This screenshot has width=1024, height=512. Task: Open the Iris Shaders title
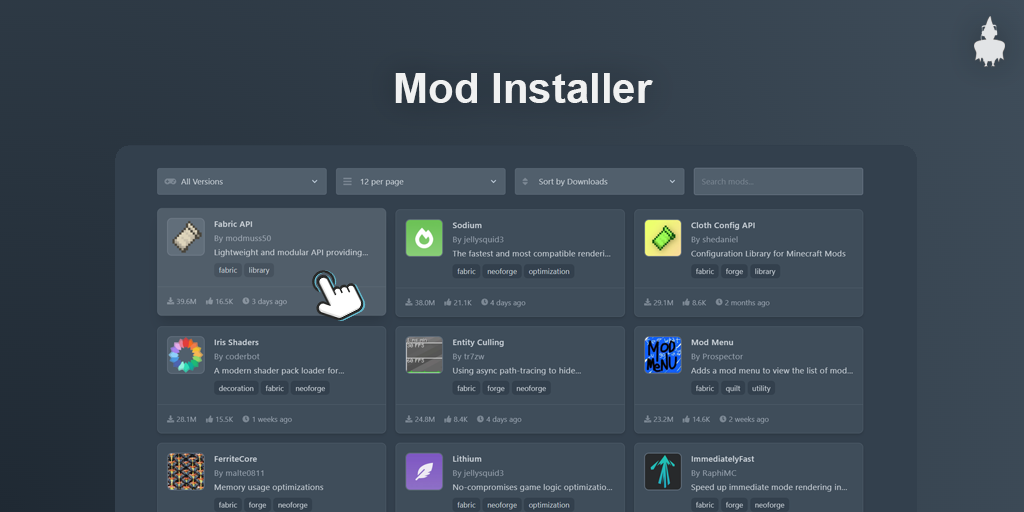click(x=236, y=342)
